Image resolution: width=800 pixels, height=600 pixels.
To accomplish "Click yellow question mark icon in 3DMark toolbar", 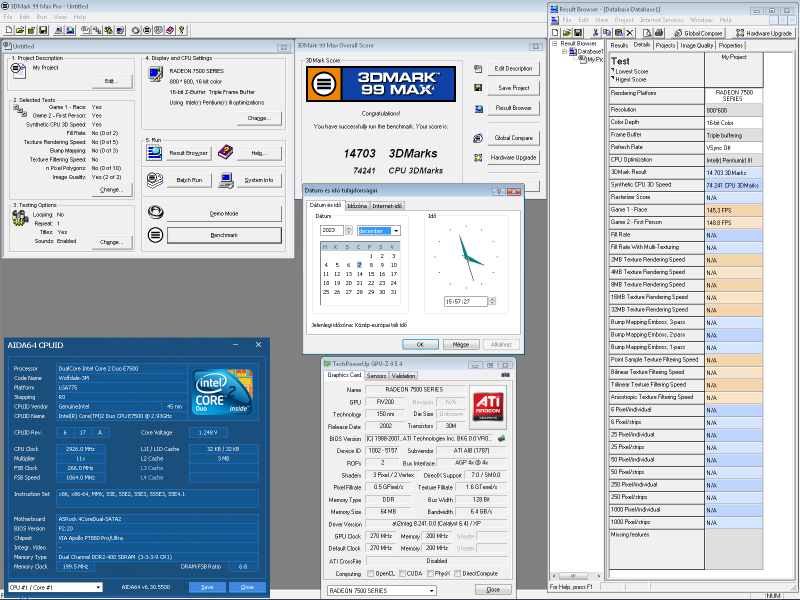I will tap(181, 30).
